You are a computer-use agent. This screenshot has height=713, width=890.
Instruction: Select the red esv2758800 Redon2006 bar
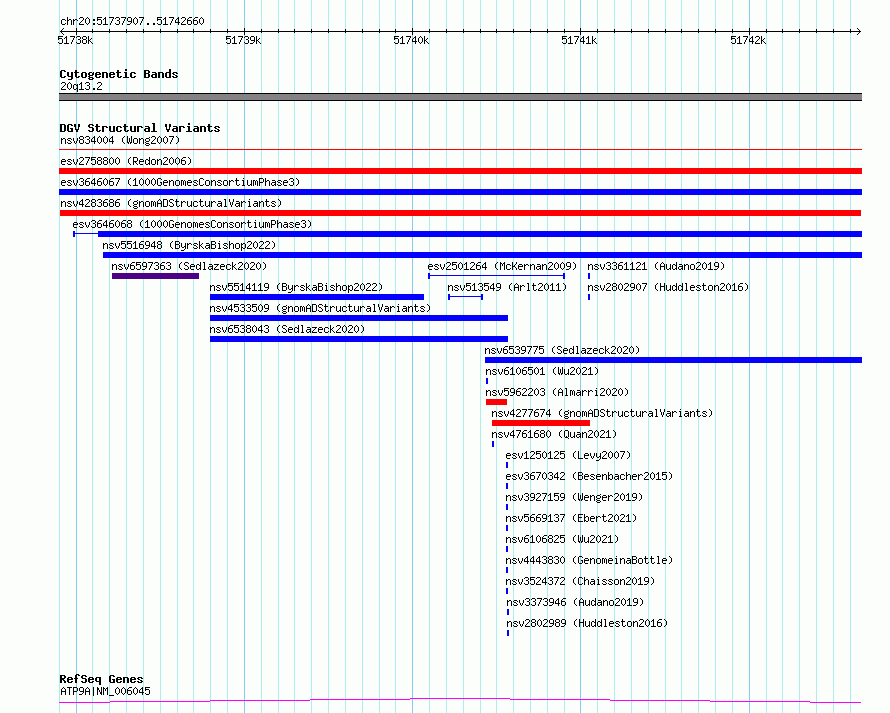point(460,171)
